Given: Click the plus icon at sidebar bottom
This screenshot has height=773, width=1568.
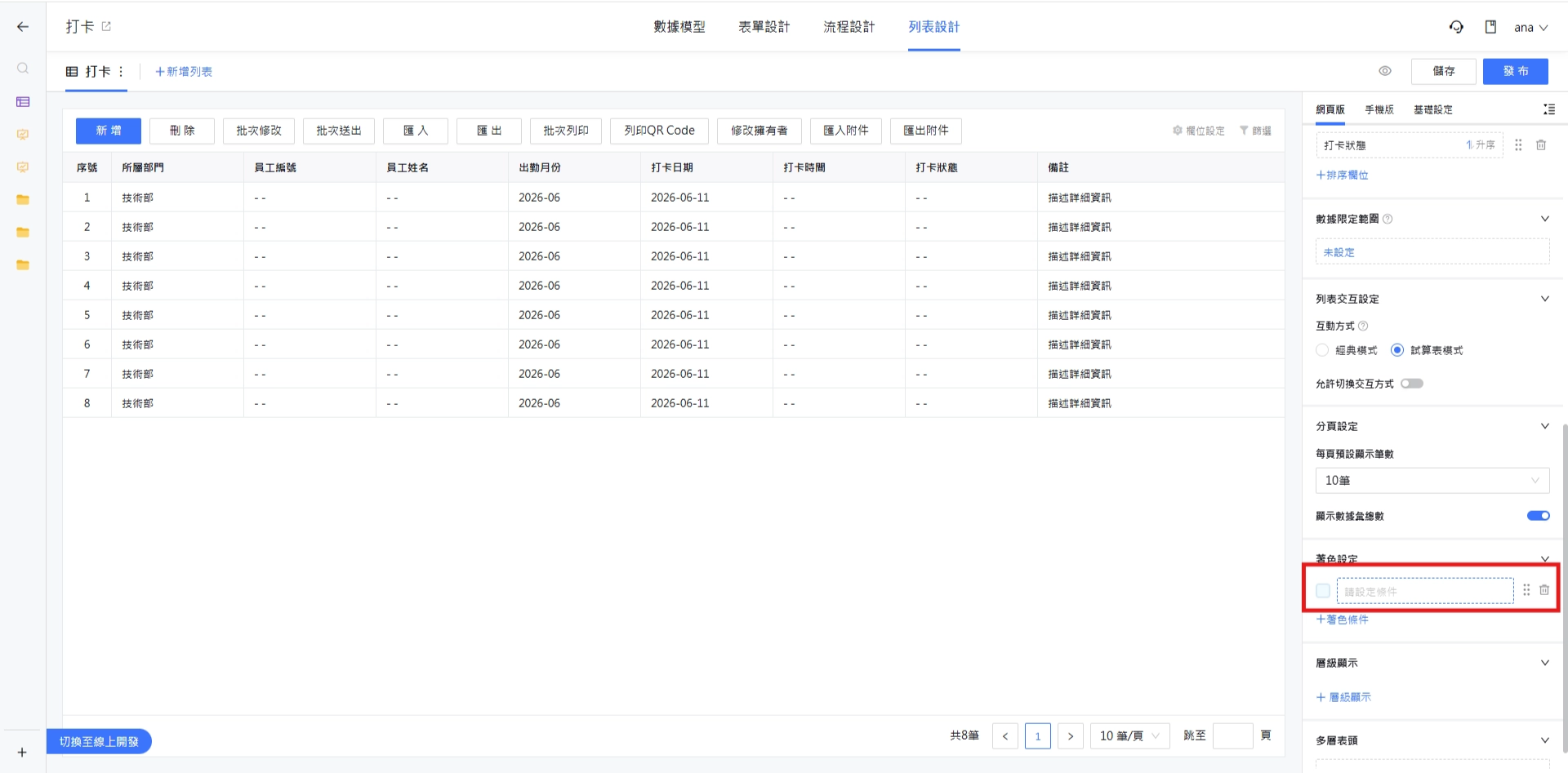Looking at the screenshot, I should pyautogui.click(x=22, y=753).
